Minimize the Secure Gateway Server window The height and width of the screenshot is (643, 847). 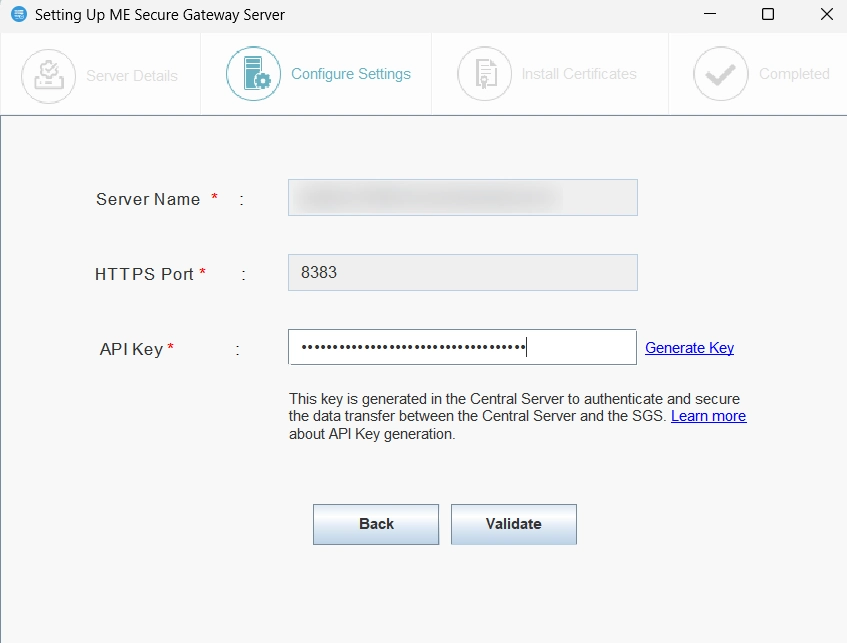(709, 14)
